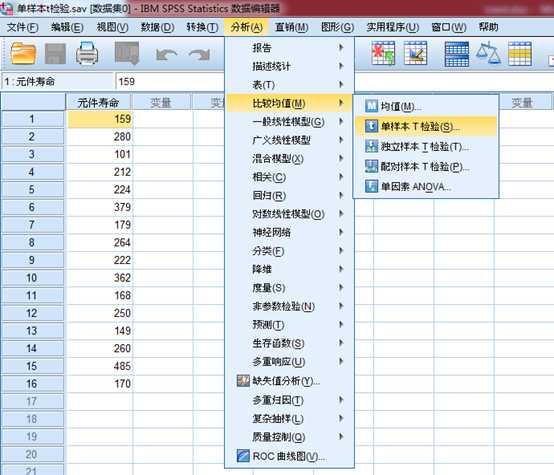Choose 配对样本 T 检验(P) from submenu
This screenshot has height=475, width=554.
click(426, 166)
